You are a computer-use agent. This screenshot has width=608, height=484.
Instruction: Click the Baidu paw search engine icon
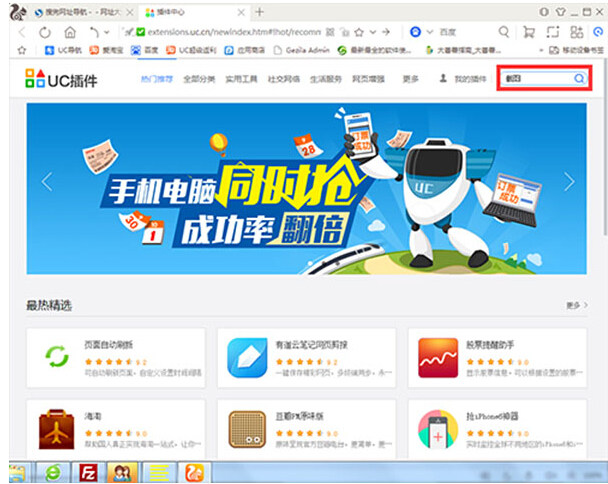415,32
